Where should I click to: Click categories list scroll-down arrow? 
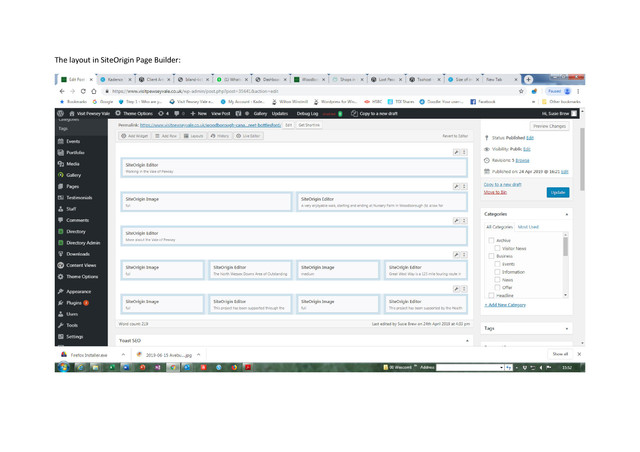click(565, 295)
